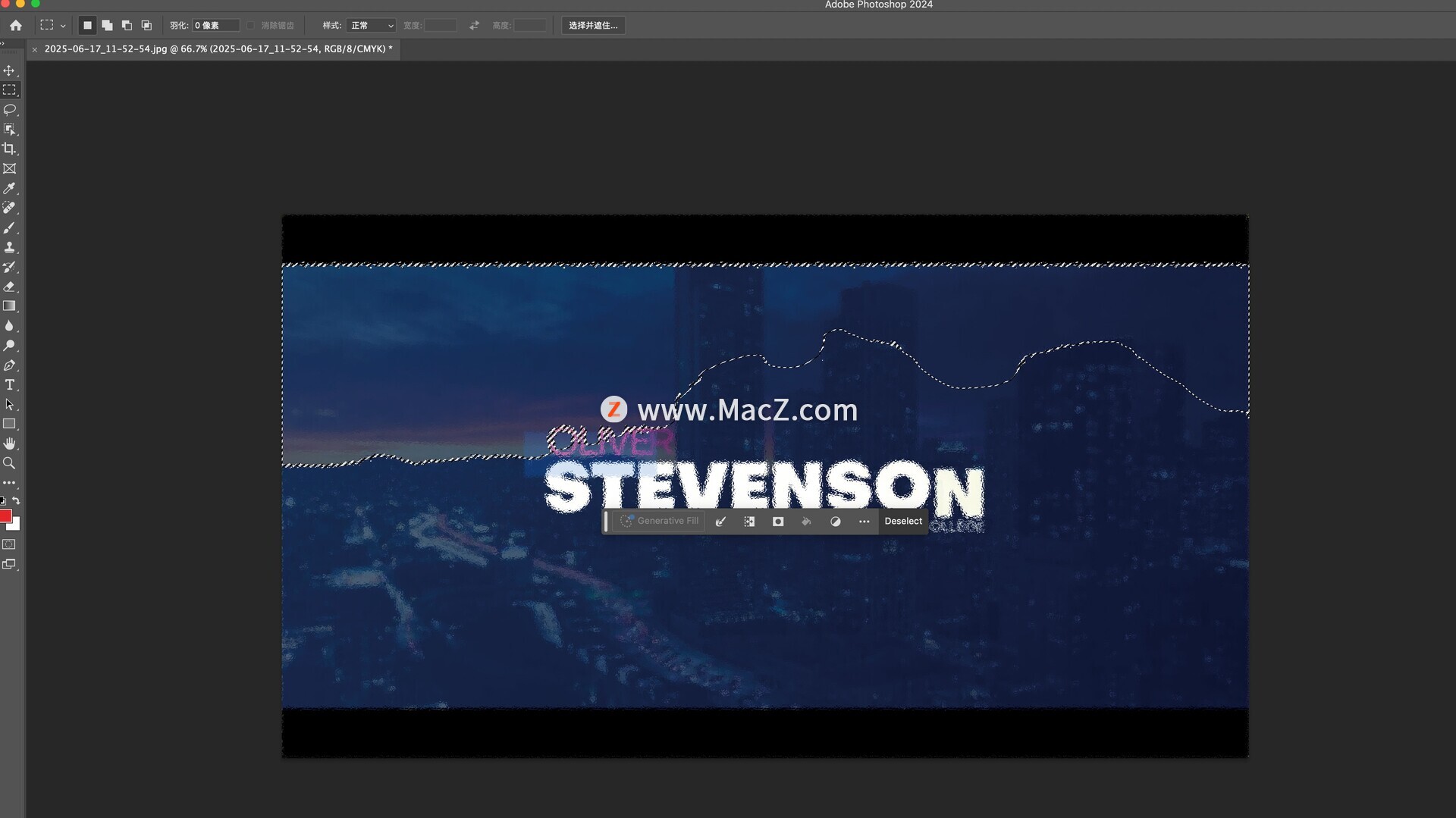1456x818 pixels.
Task: Select the Clone Stamp tool
Action: click(x=9, y=247)
